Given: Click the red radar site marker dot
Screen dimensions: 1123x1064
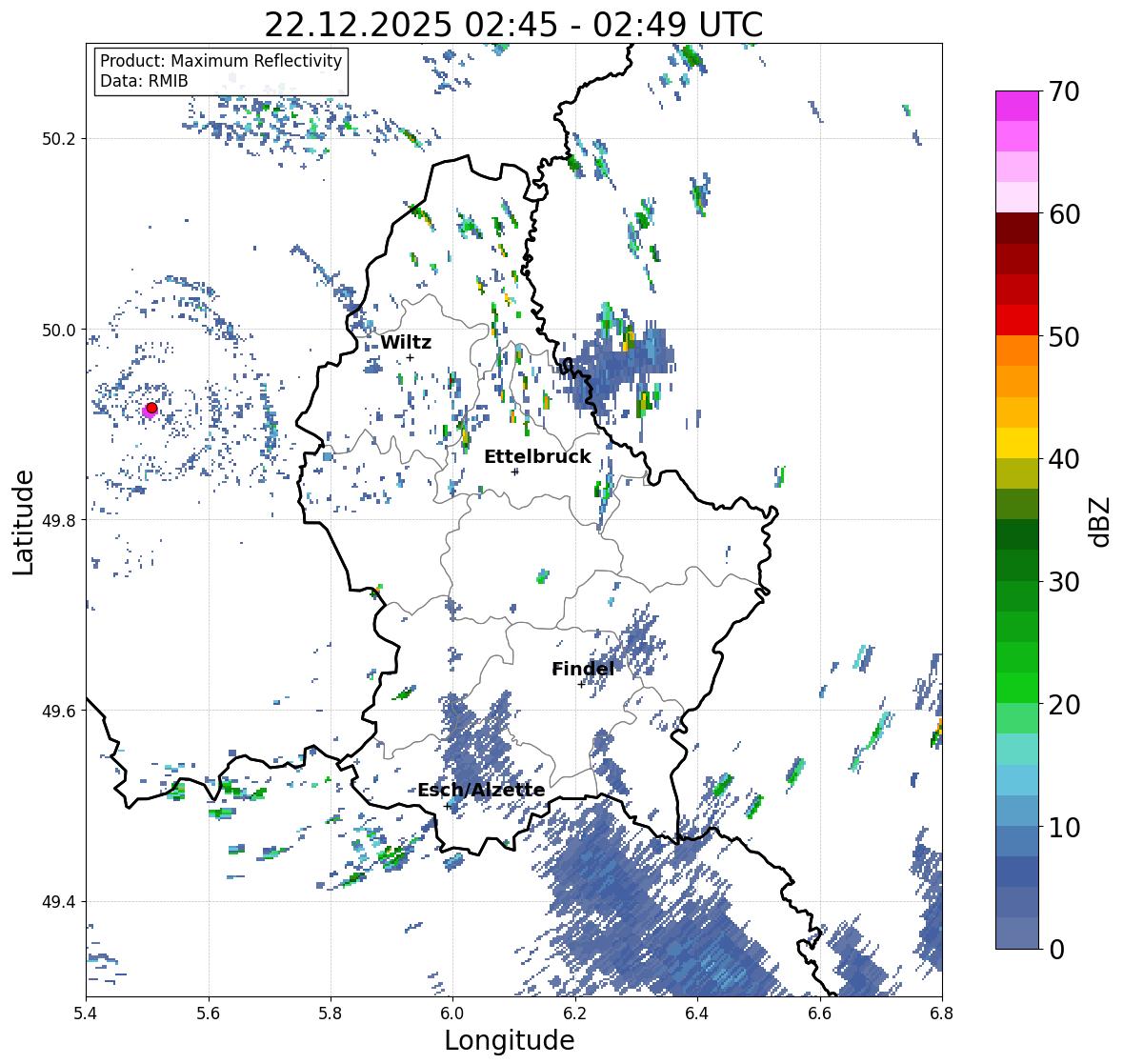Looking at the screenshot, I should (x=151, y=408).
